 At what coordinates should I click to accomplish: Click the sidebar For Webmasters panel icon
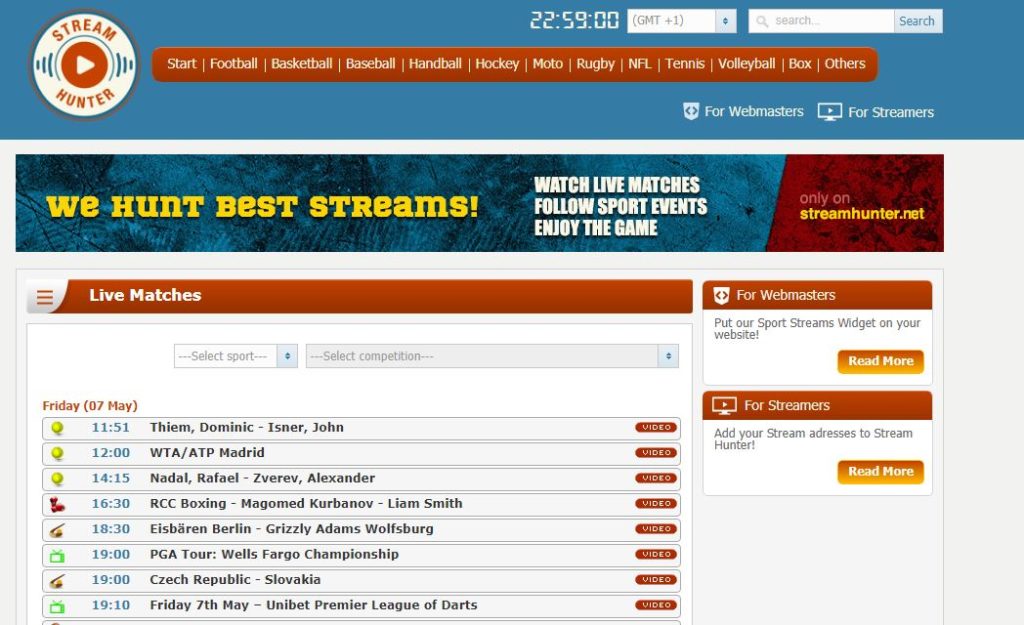point(721,296)
